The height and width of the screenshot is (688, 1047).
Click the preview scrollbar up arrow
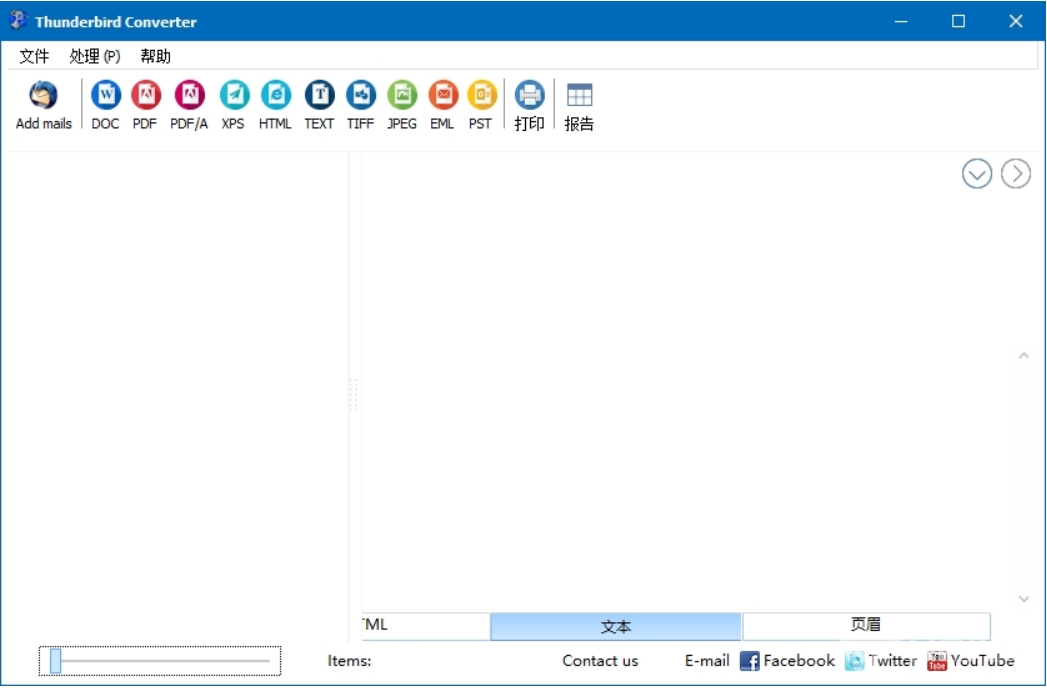pyautogui.click(x=1024, y=355)
